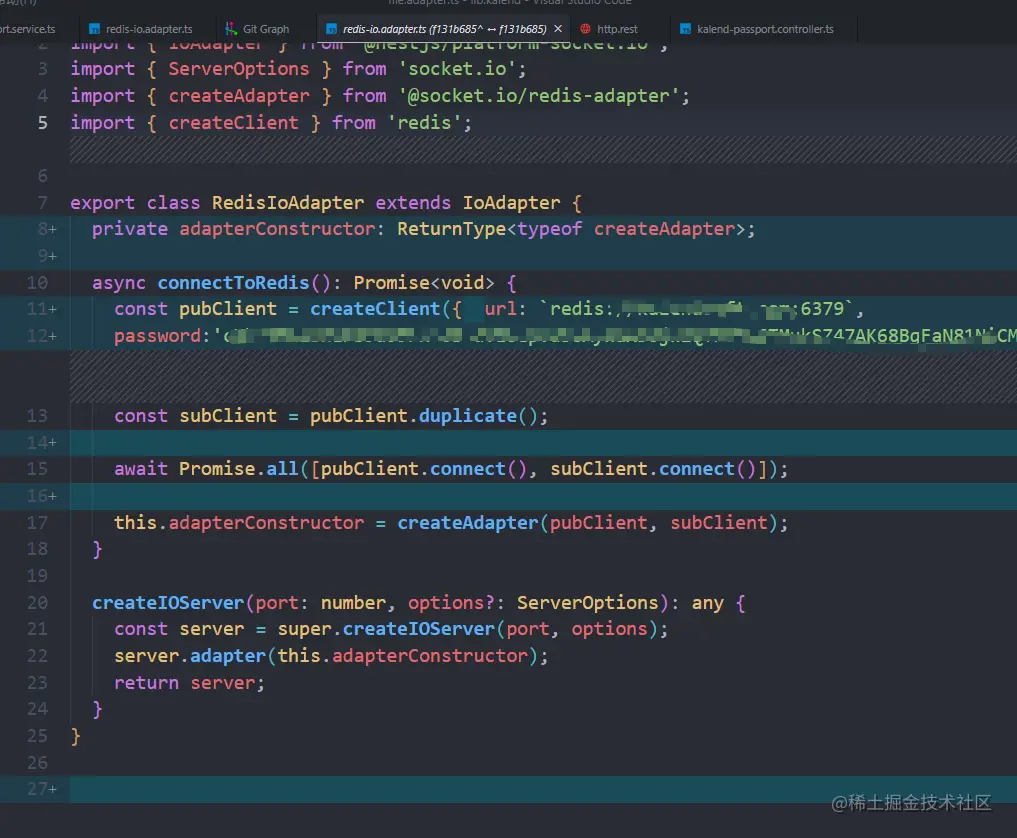Click the http.rest file icon
This screenshot has height=838, width=1017.
[x=585, y=29]
